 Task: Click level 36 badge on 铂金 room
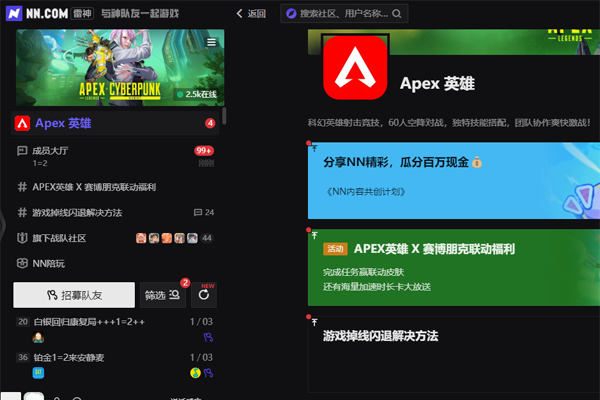pos(23,357)
